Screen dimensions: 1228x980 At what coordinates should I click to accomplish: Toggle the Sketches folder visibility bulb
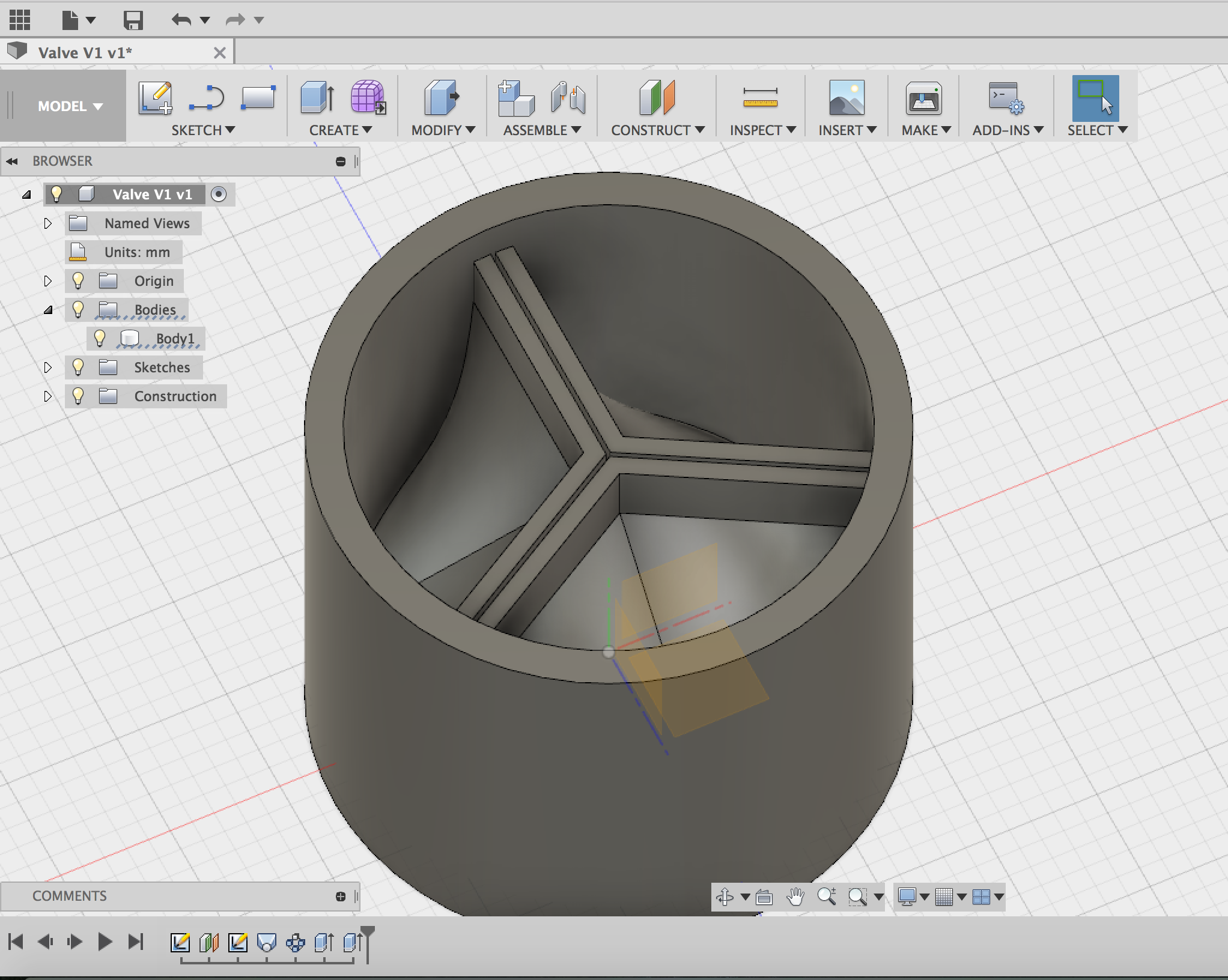tap(78, 367)
